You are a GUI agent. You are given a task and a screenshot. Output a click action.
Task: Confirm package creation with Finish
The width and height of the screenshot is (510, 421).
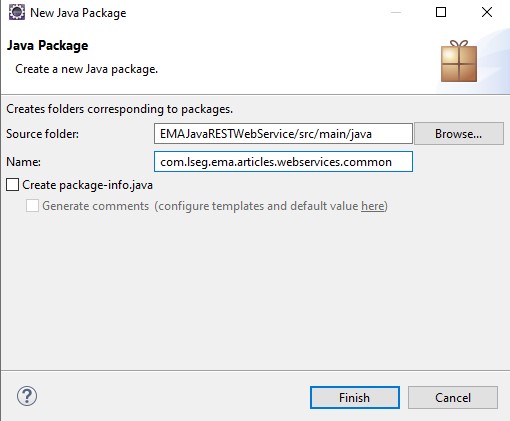click(x=355, y=397)
